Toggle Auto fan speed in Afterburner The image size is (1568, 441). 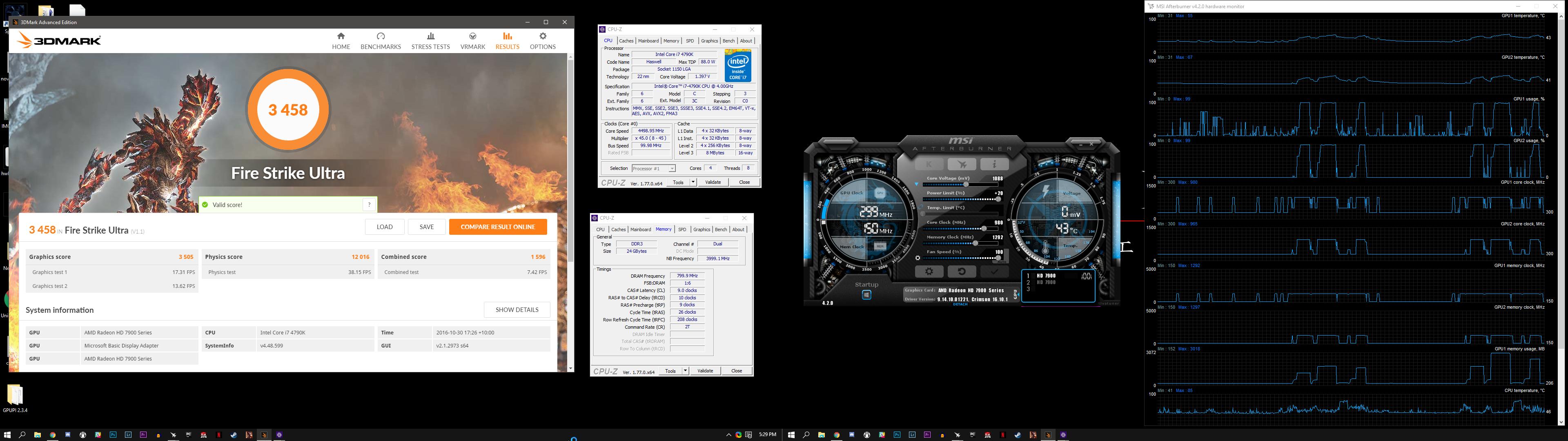pos(1002,262)
